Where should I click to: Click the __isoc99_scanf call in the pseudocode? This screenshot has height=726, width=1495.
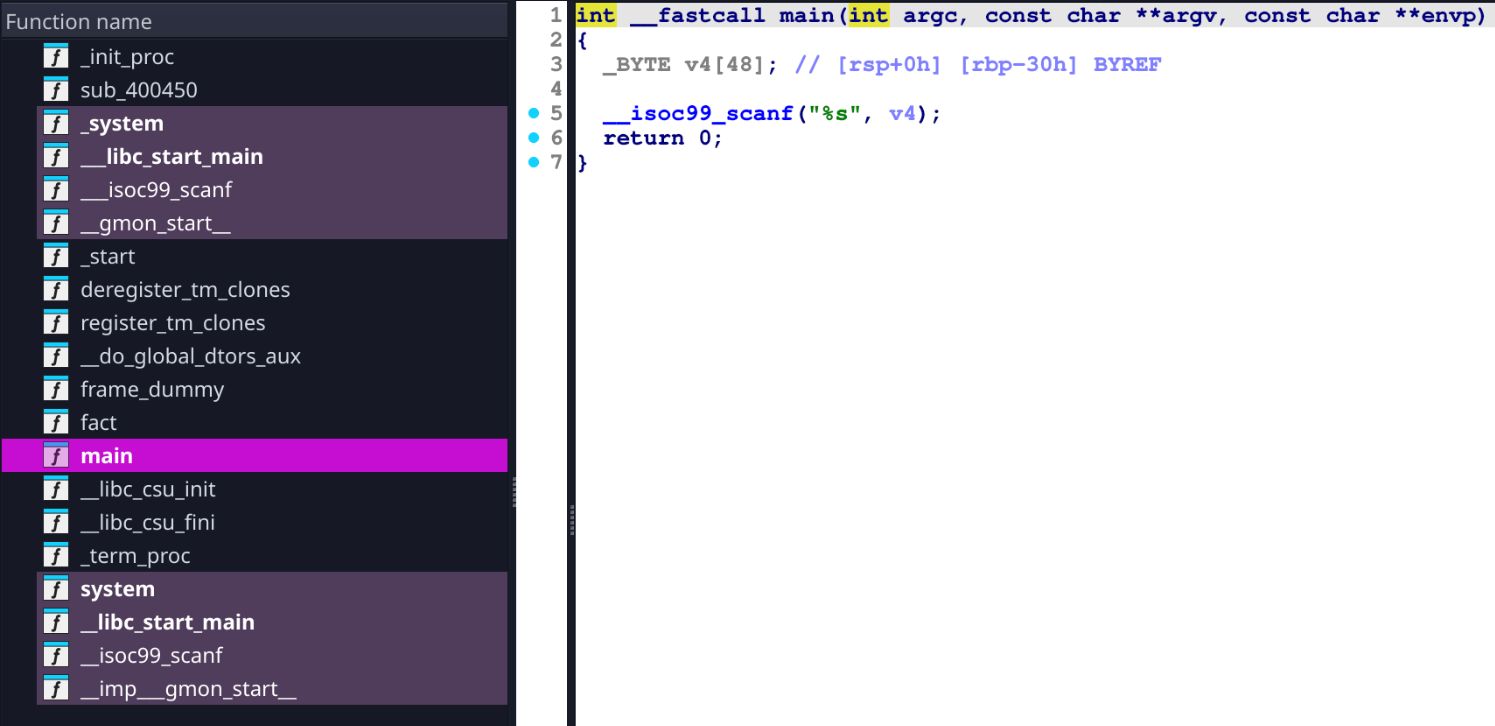point(698,114)
